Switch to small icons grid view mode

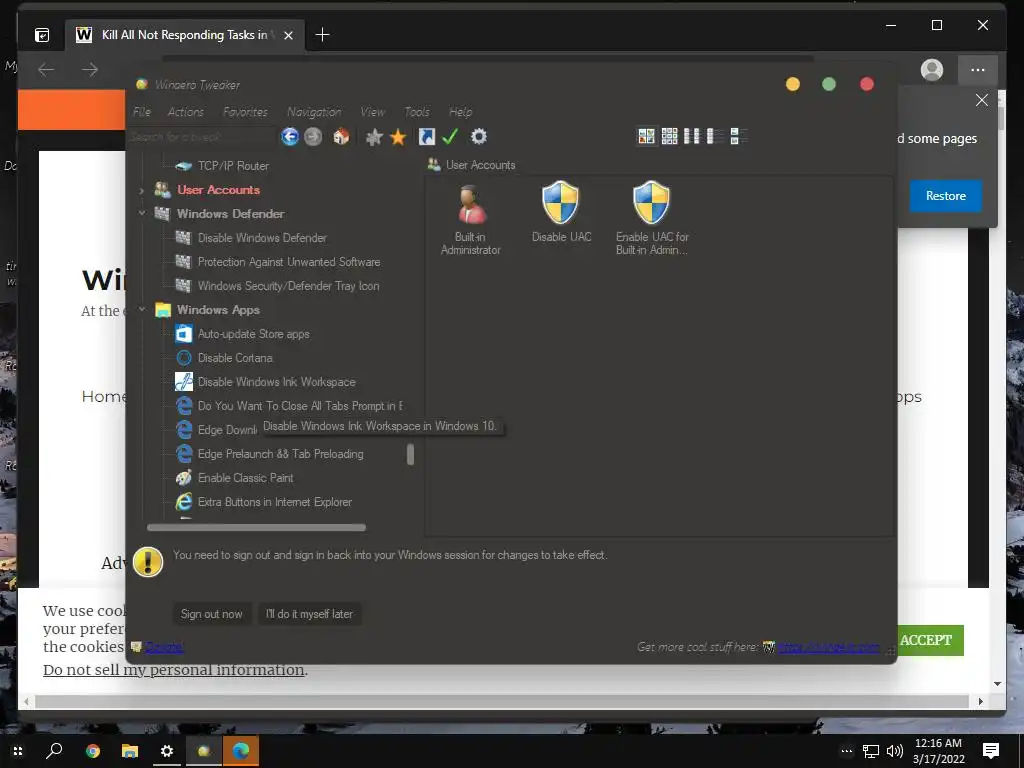coord(669,136)
